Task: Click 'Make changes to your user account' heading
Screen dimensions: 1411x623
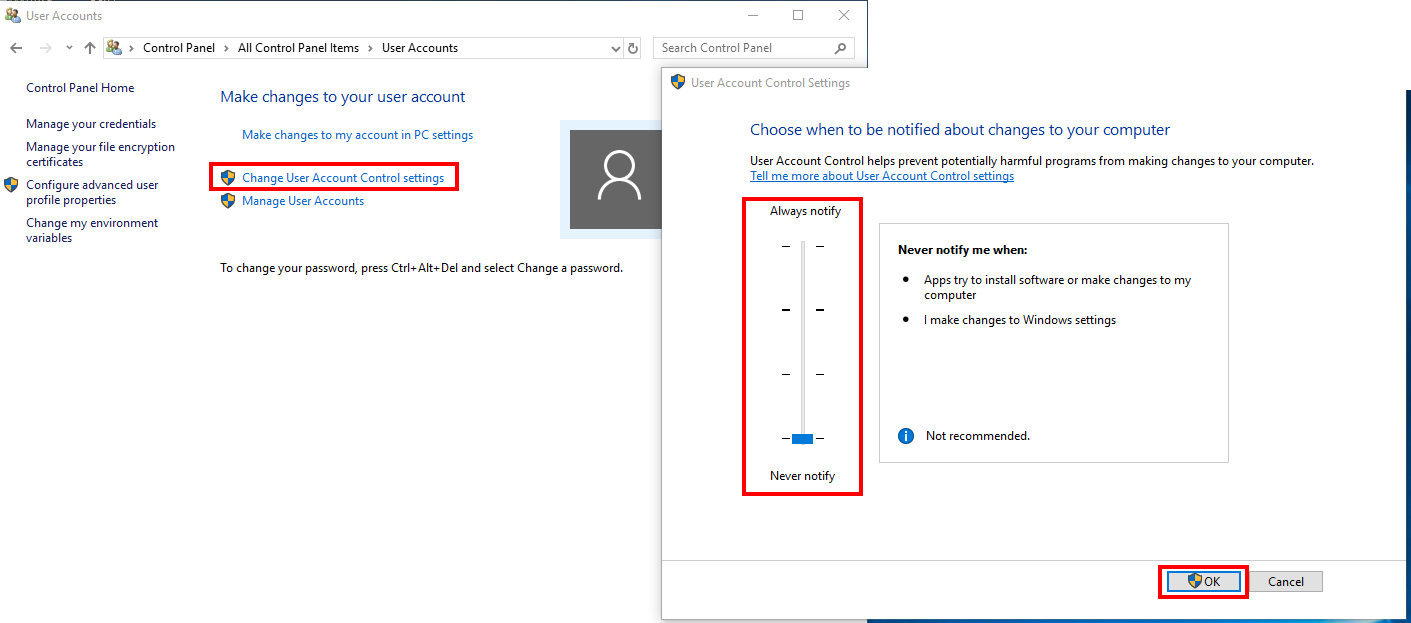Action: tap(343, 97)
